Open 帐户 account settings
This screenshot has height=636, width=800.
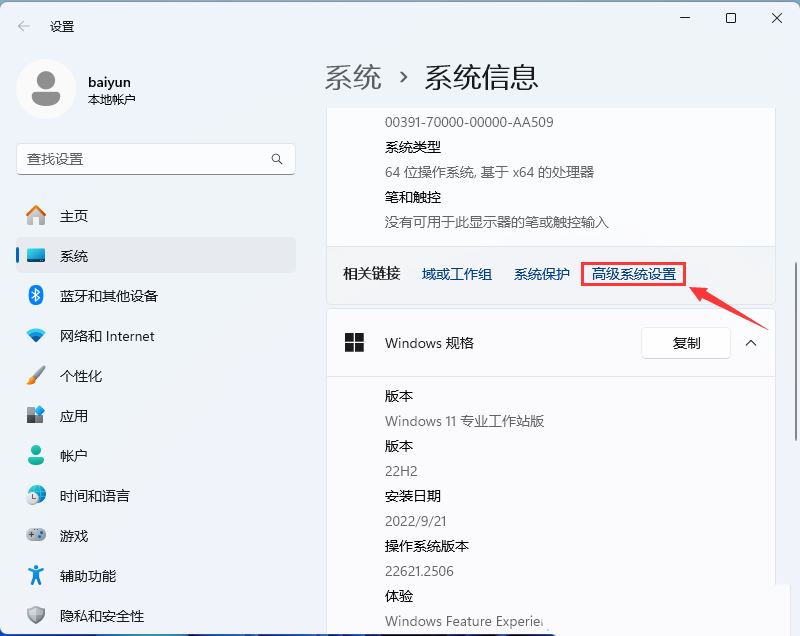pyautogui.click(x=75, y=456)
